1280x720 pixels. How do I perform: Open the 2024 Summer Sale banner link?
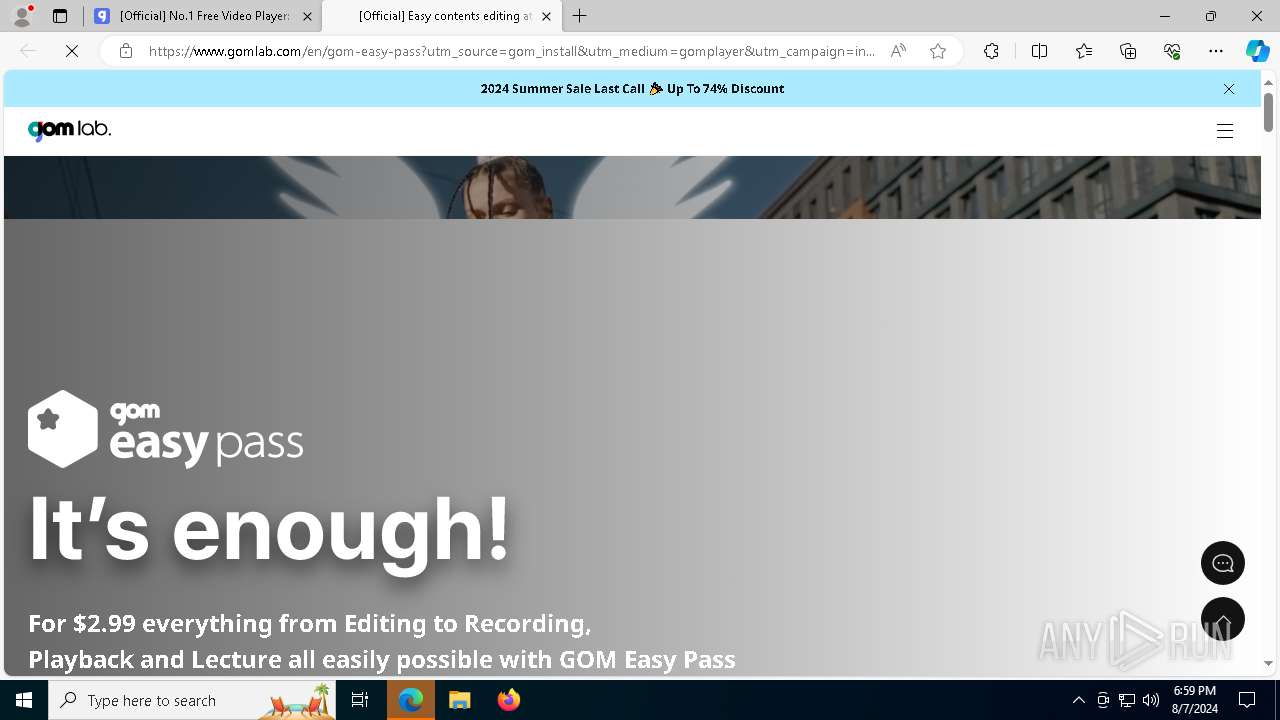click(632, 89)
